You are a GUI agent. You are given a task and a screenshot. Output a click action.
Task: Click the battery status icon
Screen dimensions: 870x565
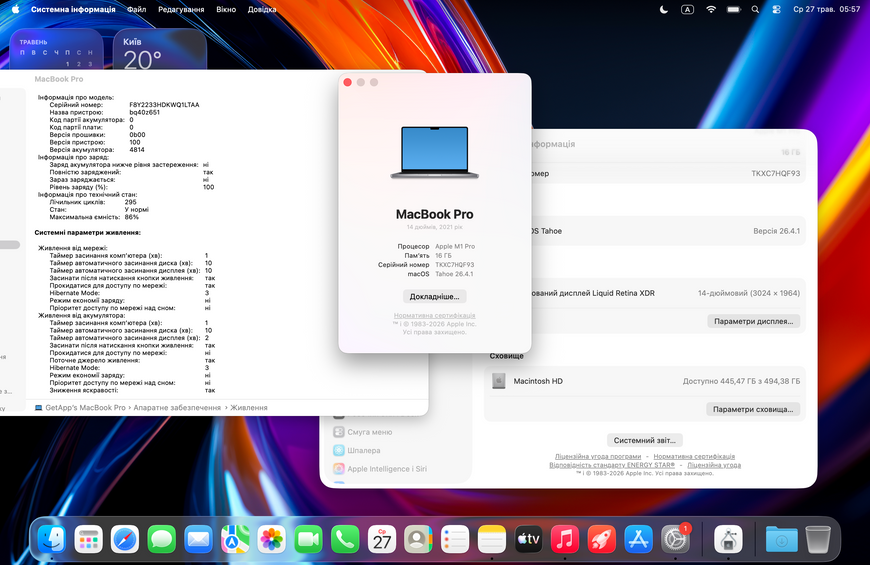click(734, 9)
